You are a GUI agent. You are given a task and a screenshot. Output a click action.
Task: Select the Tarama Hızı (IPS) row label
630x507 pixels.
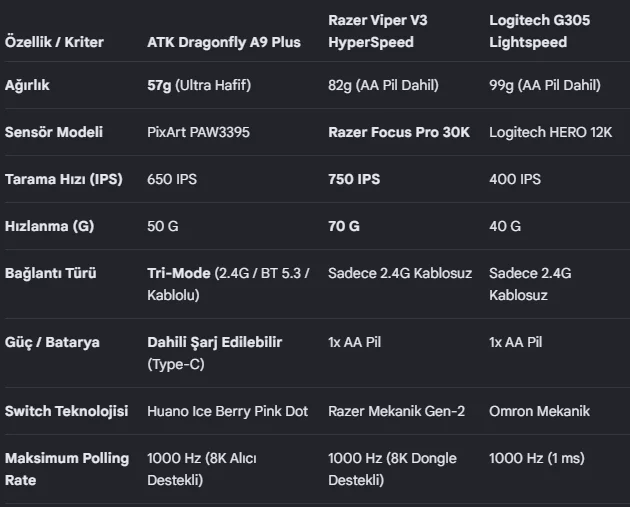(63, 179)
